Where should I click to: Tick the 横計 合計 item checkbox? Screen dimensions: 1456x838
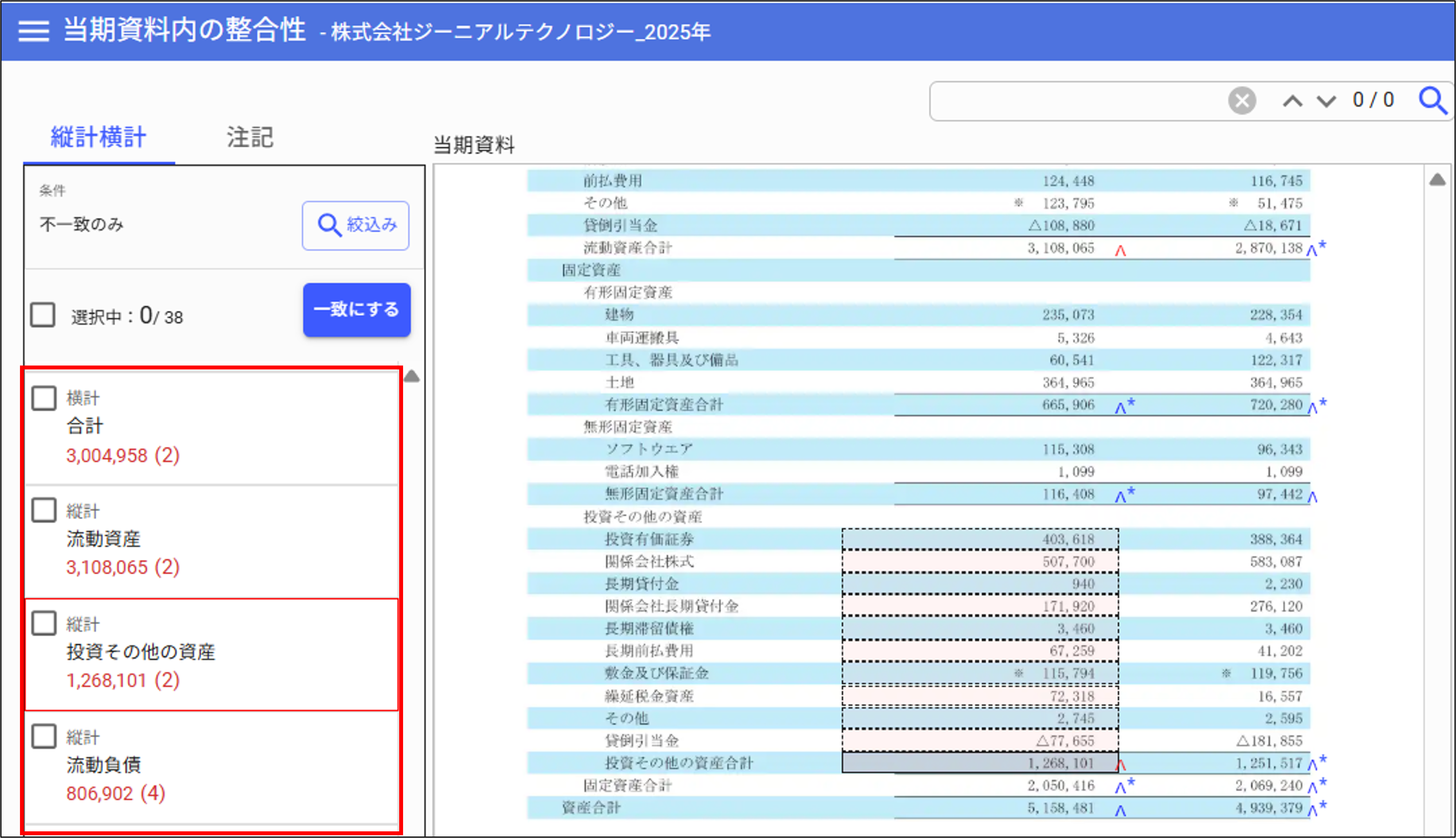(44, 398)
